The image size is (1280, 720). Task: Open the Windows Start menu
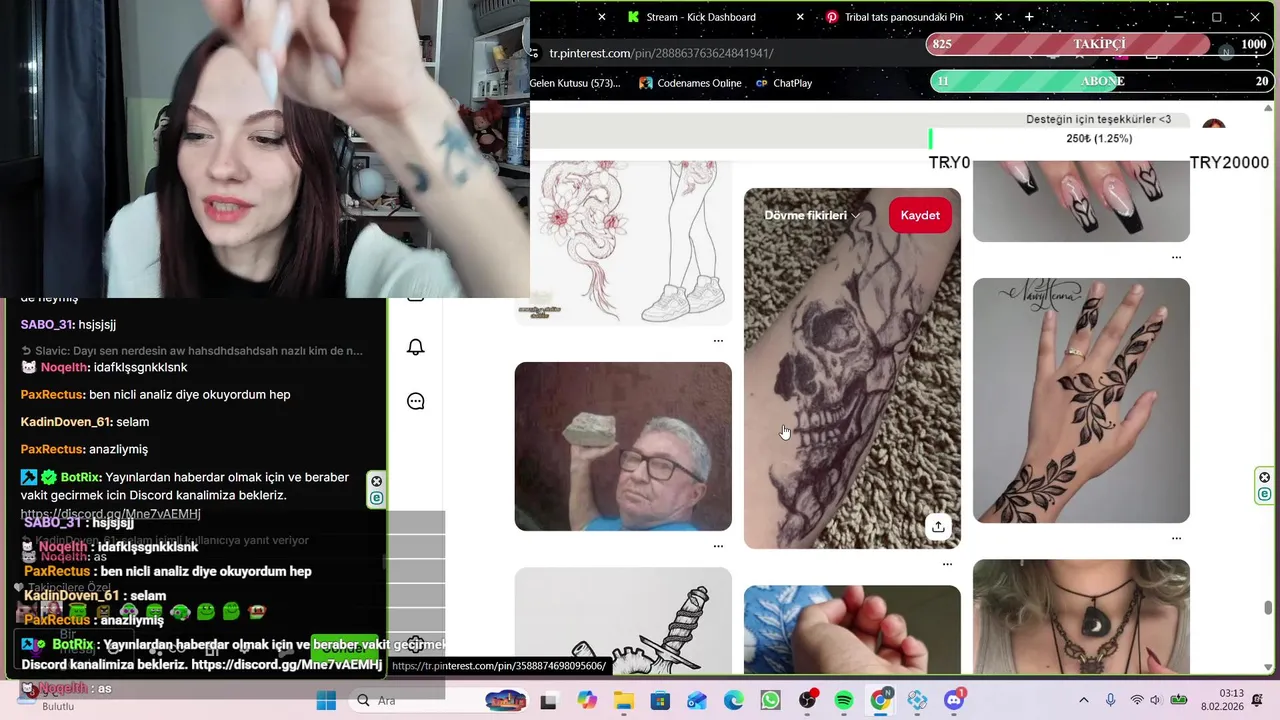point(326,701)
